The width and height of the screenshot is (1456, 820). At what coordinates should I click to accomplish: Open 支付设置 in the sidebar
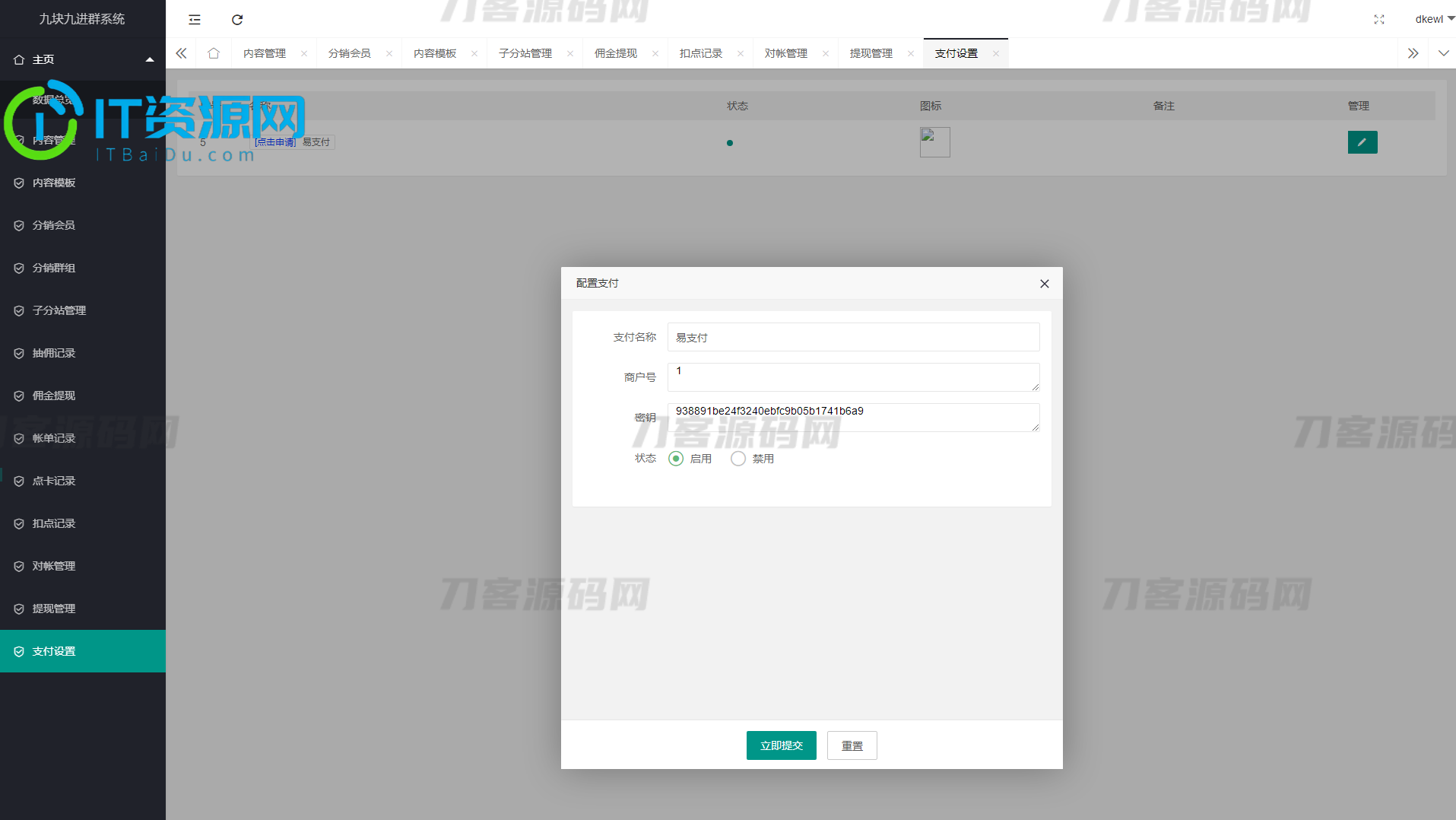pos(83,651)
